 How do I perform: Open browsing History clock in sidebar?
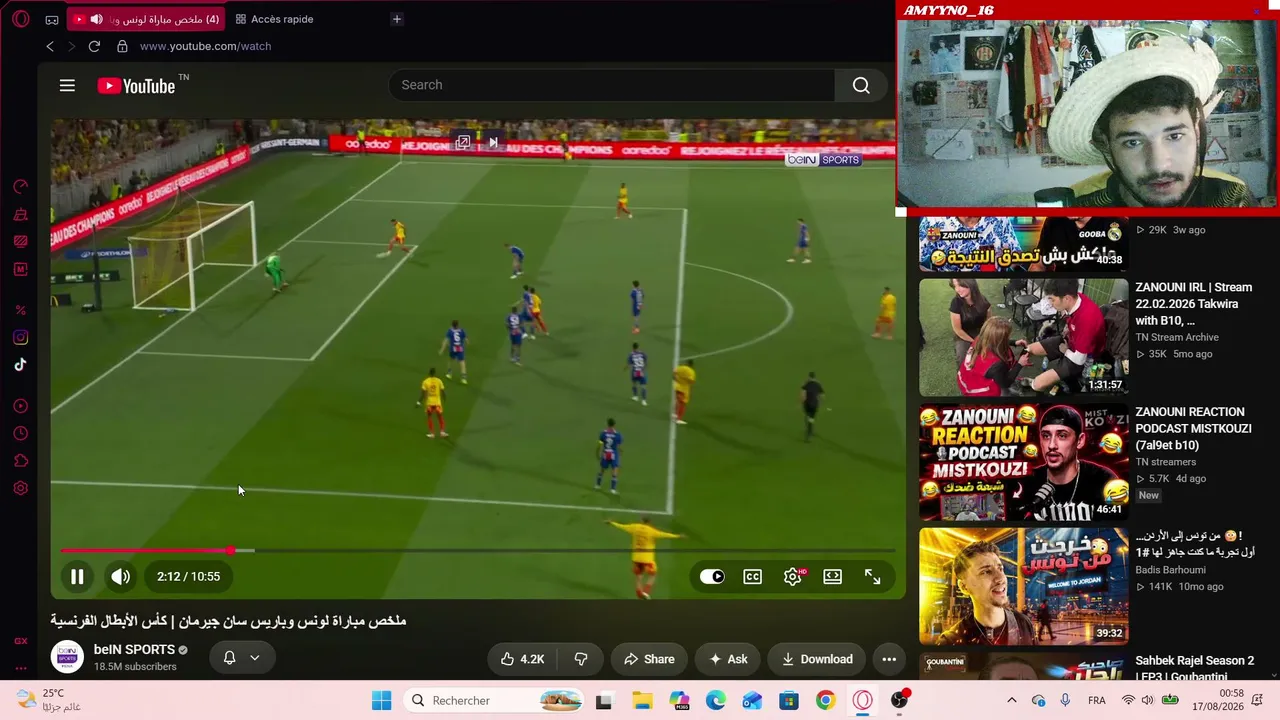pyautogui.click(x=20, y=433)
